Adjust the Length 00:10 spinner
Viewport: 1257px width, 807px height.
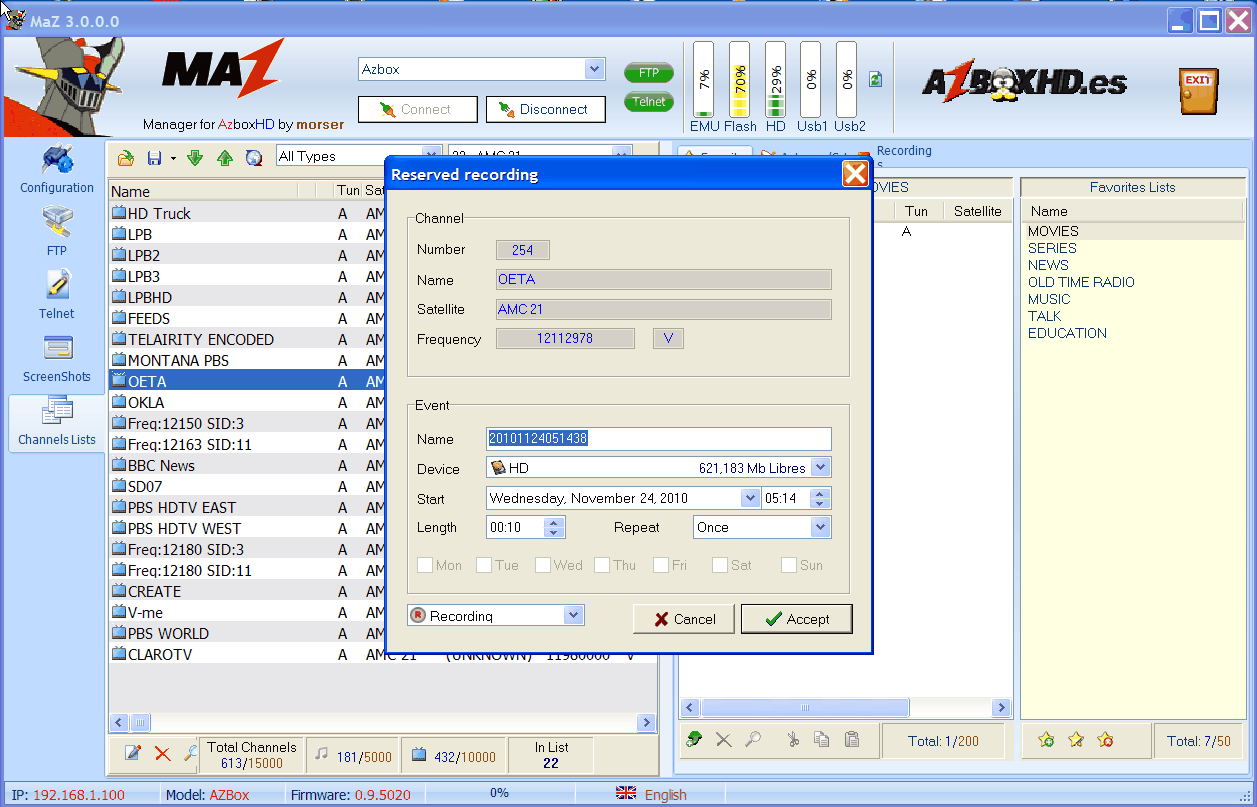(555, 527)
